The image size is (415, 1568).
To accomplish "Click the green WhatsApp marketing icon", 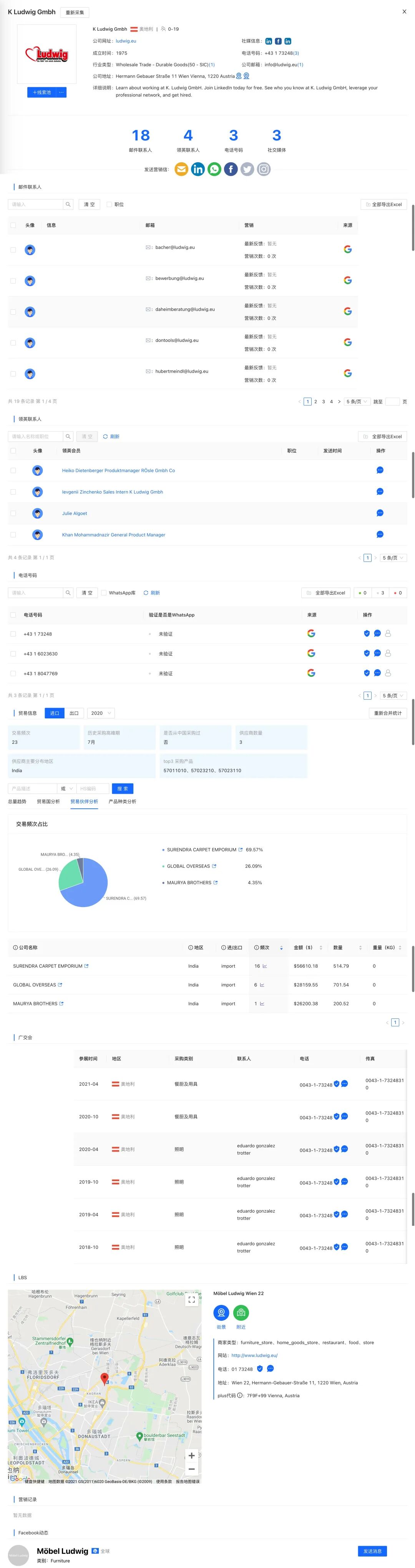I will click(214, 169).
